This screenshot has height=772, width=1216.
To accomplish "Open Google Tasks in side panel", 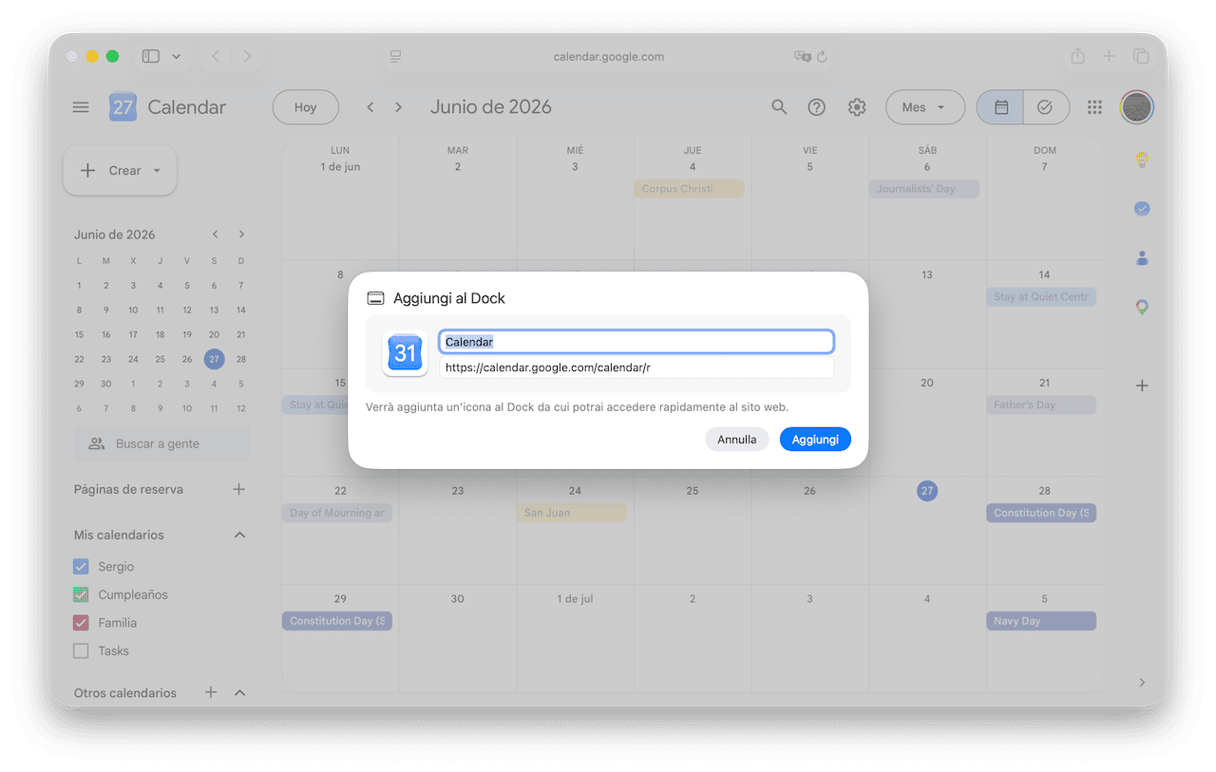I will (1142, 209).
